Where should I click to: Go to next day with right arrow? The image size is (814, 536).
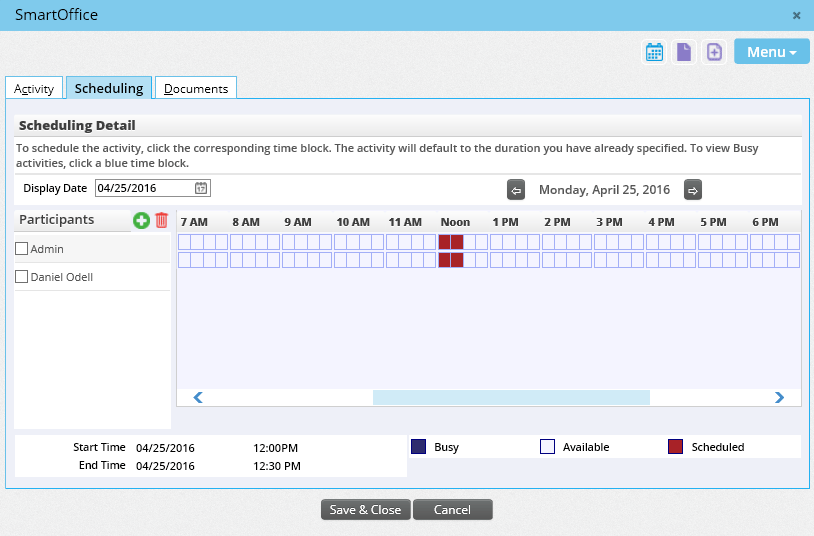[692, 190]
